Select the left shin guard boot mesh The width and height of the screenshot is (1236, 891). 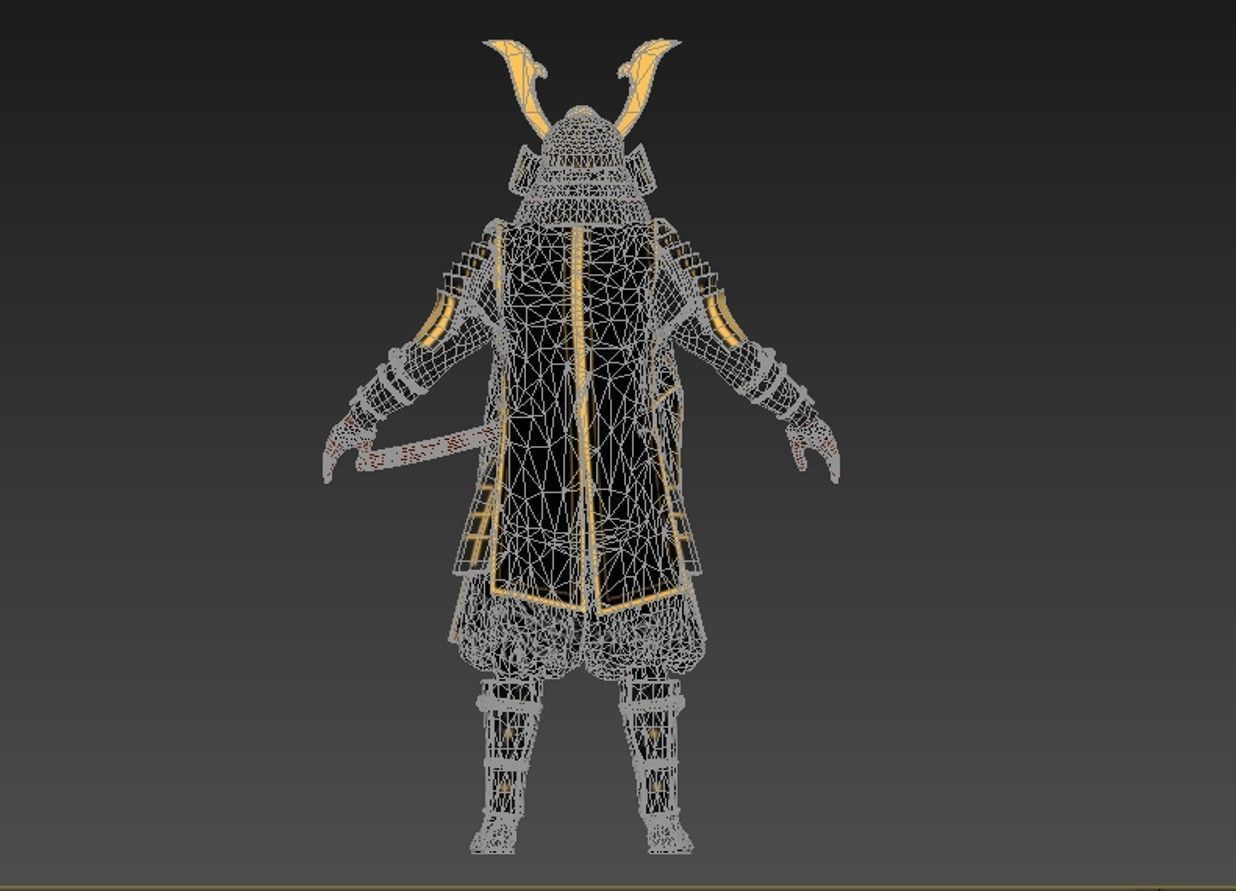tap(507, 765)
